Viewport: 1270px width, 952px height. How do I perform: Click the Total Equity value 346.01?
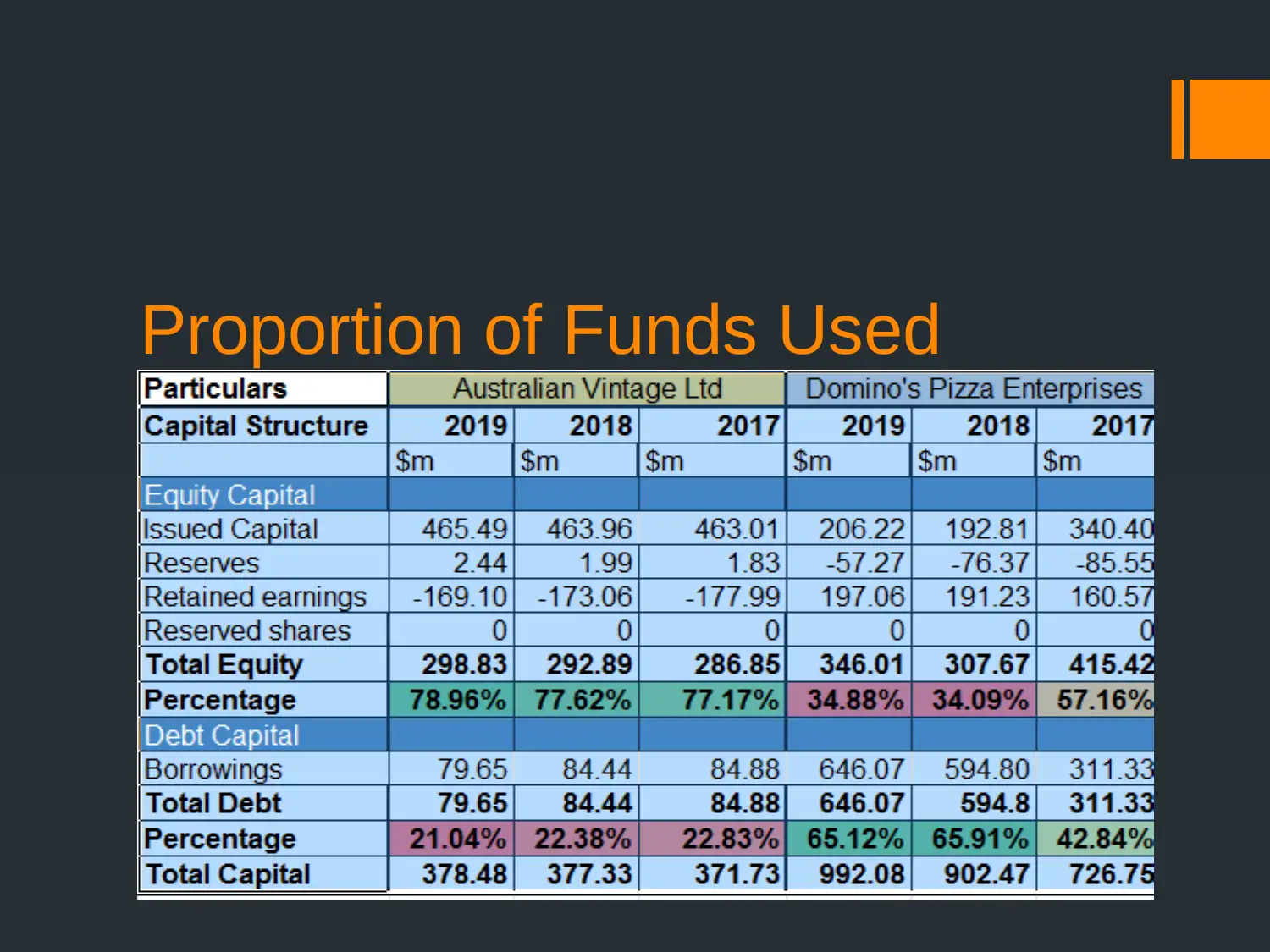[862, 664]
